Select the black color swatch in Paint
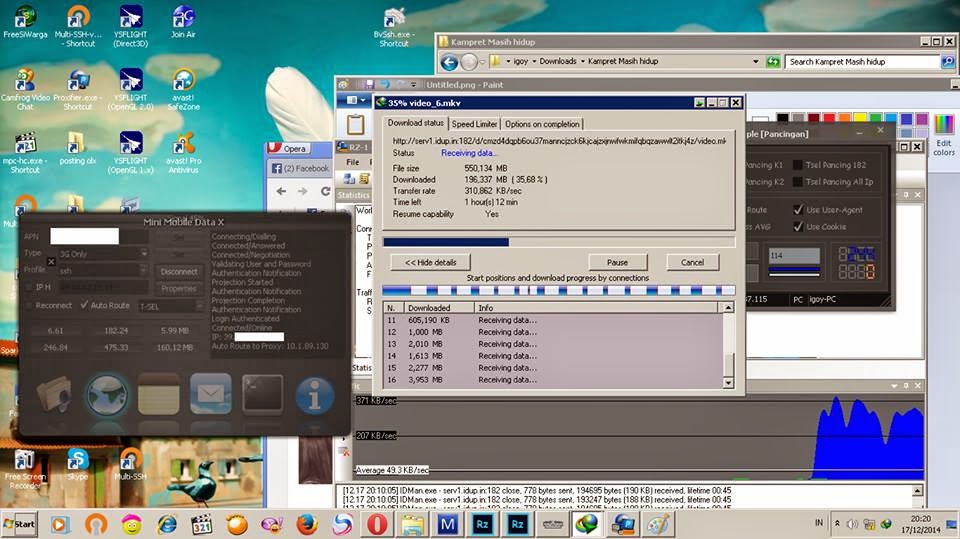This screenshot has height=539, width=960. (x=782, y=118)
